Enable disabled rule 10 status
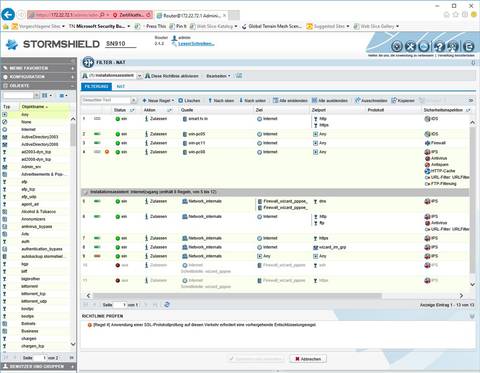Viewport: 480px width, 373px height. [118, 265]
